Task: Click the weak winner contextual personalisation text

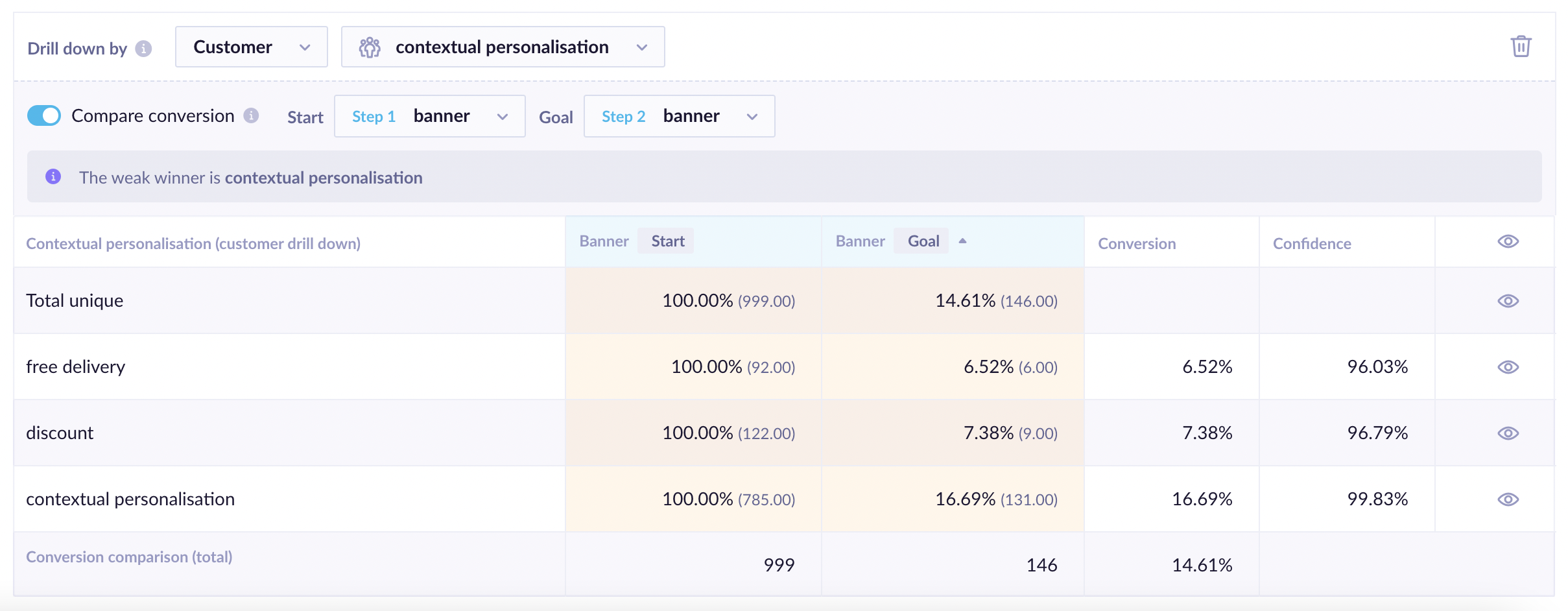Action: point(324,178)
